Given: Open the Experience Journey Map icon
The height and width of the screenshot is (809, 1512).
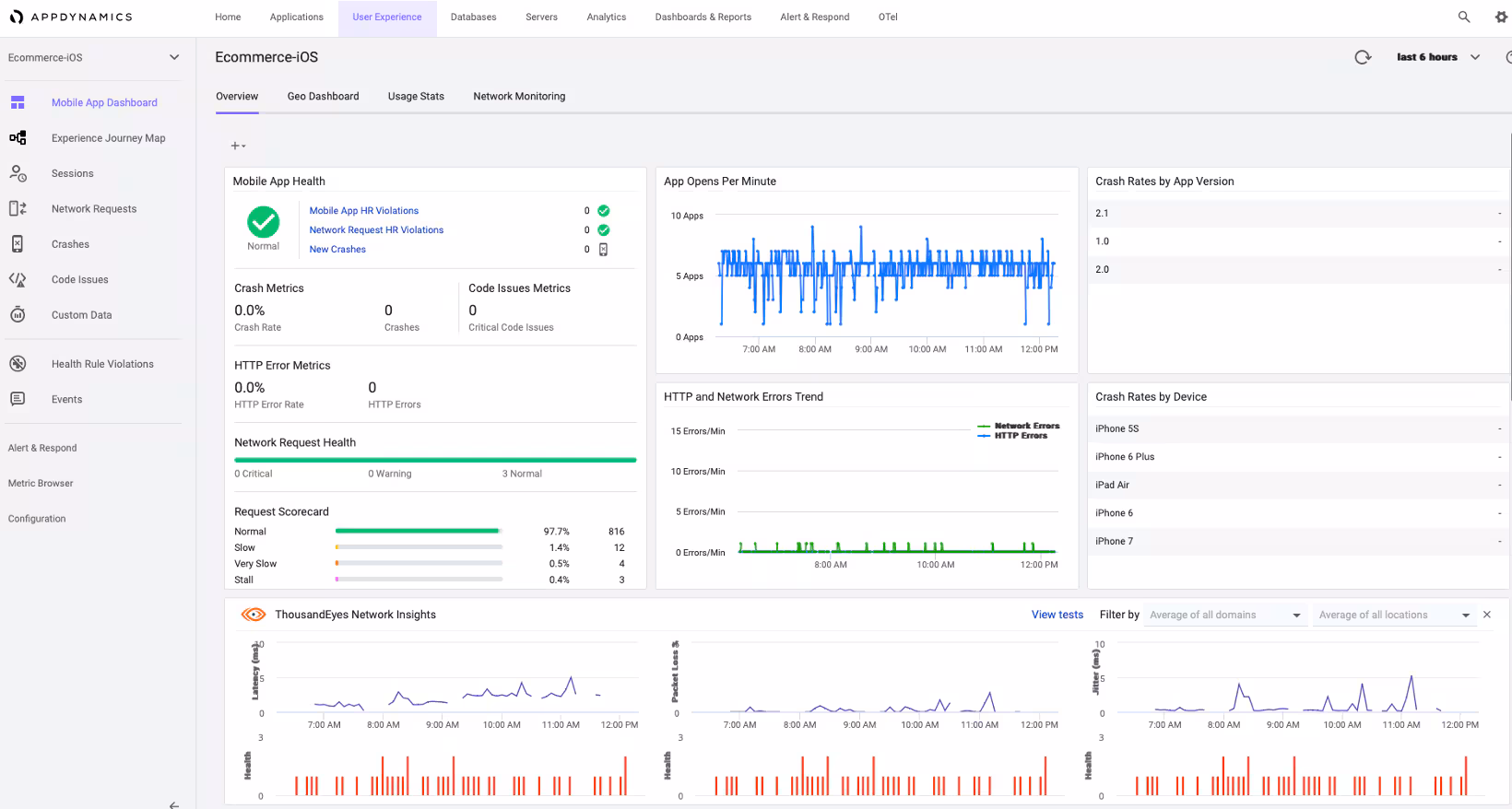Looking at the screenshot, I should coord(18,138).
